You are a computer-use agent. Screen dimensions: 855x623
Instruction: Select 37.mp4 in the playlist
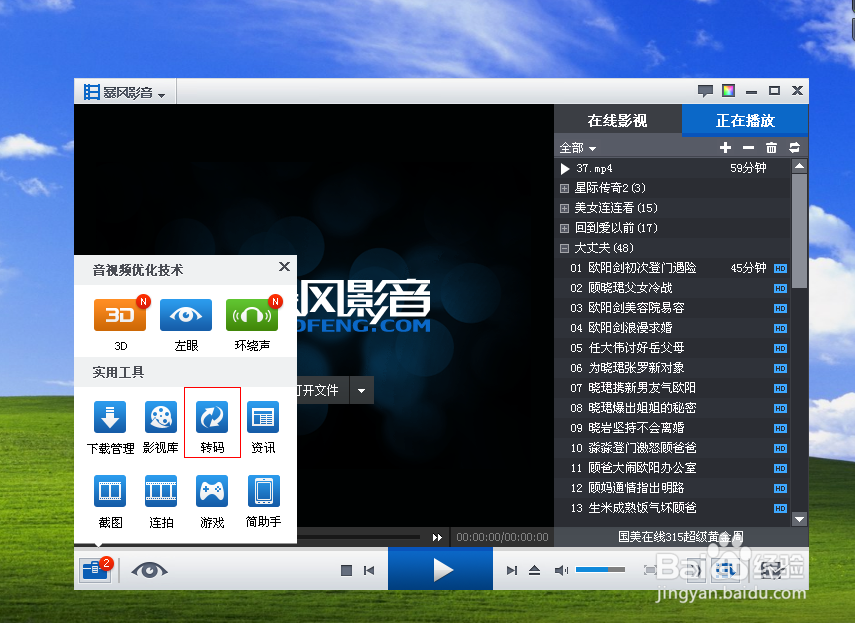coord(672,168)
